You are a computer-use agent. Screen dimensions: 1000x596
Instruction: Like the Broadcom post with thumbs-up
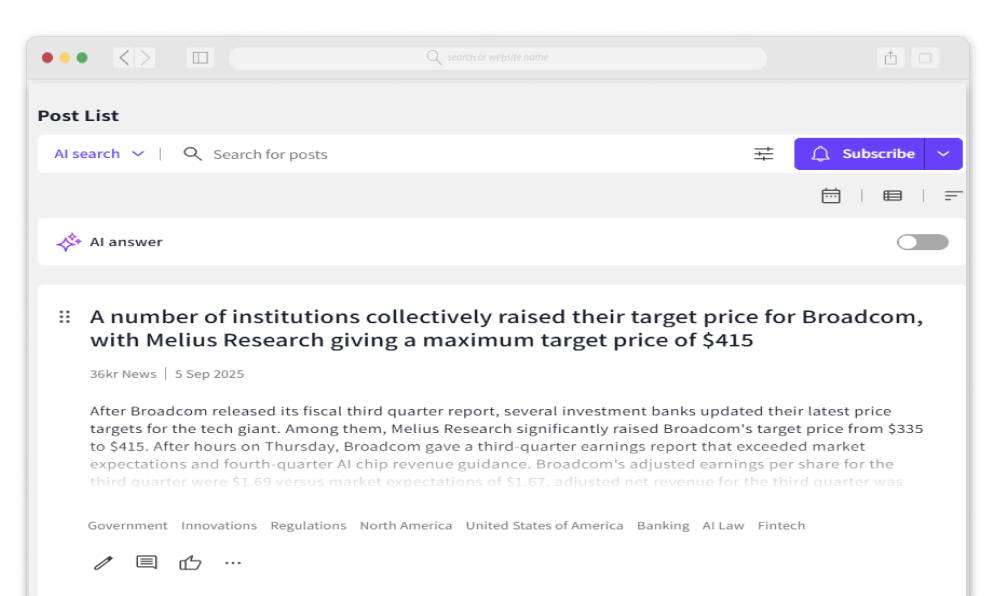pos(190,563)
